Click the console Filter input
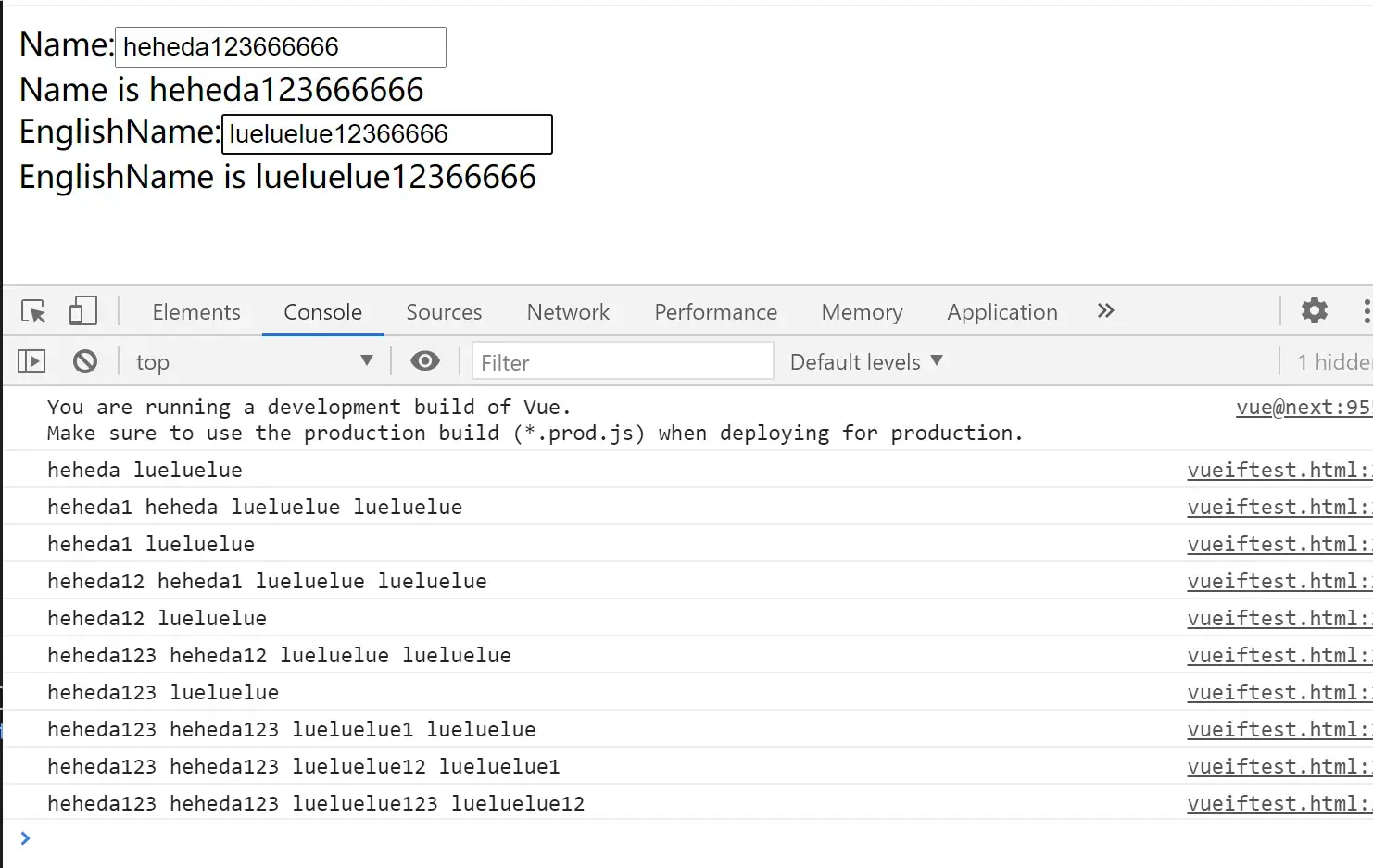Screen dimensions: 1373x868 tap(623, 361)
